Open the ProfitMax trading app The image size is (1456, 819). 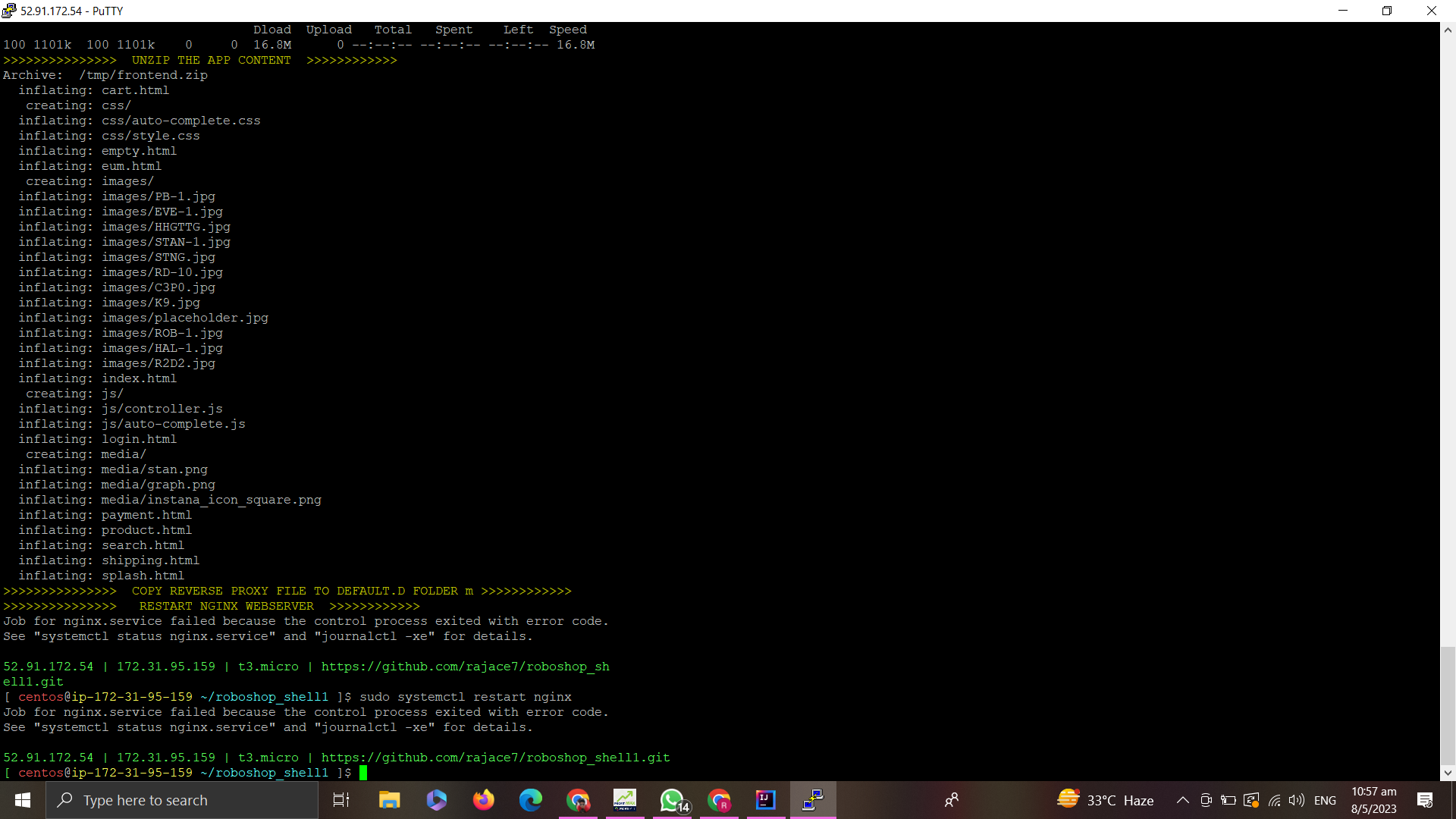pyautogui.click(x=625, y=800)
